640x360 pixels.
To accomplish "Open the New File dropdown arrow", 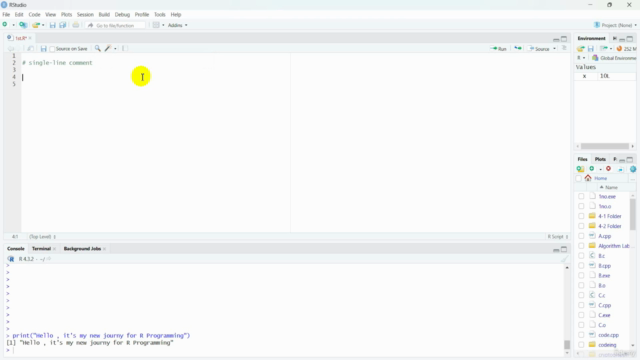I will point(13,25).
